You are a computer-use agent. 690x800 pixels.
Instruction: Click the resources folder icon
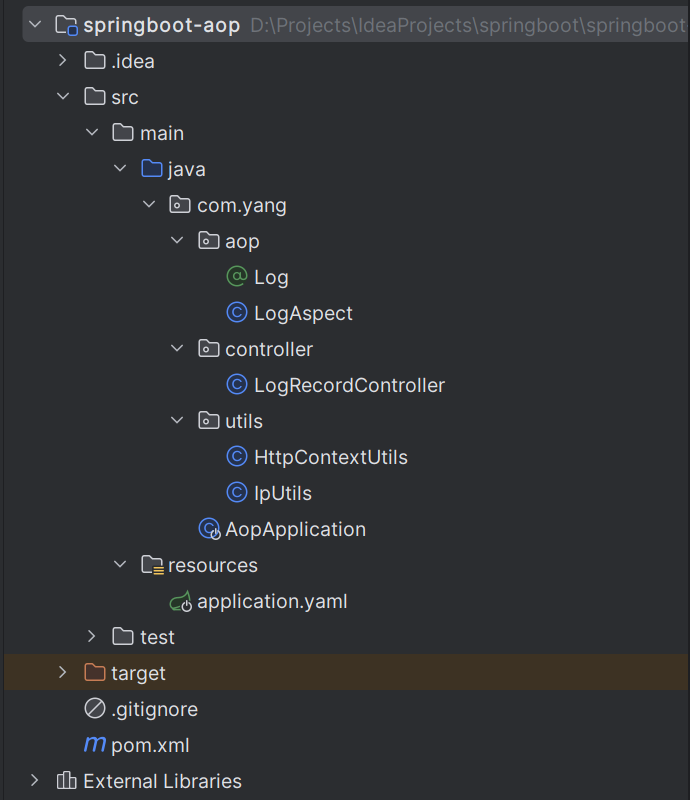[x=152, y=565]
